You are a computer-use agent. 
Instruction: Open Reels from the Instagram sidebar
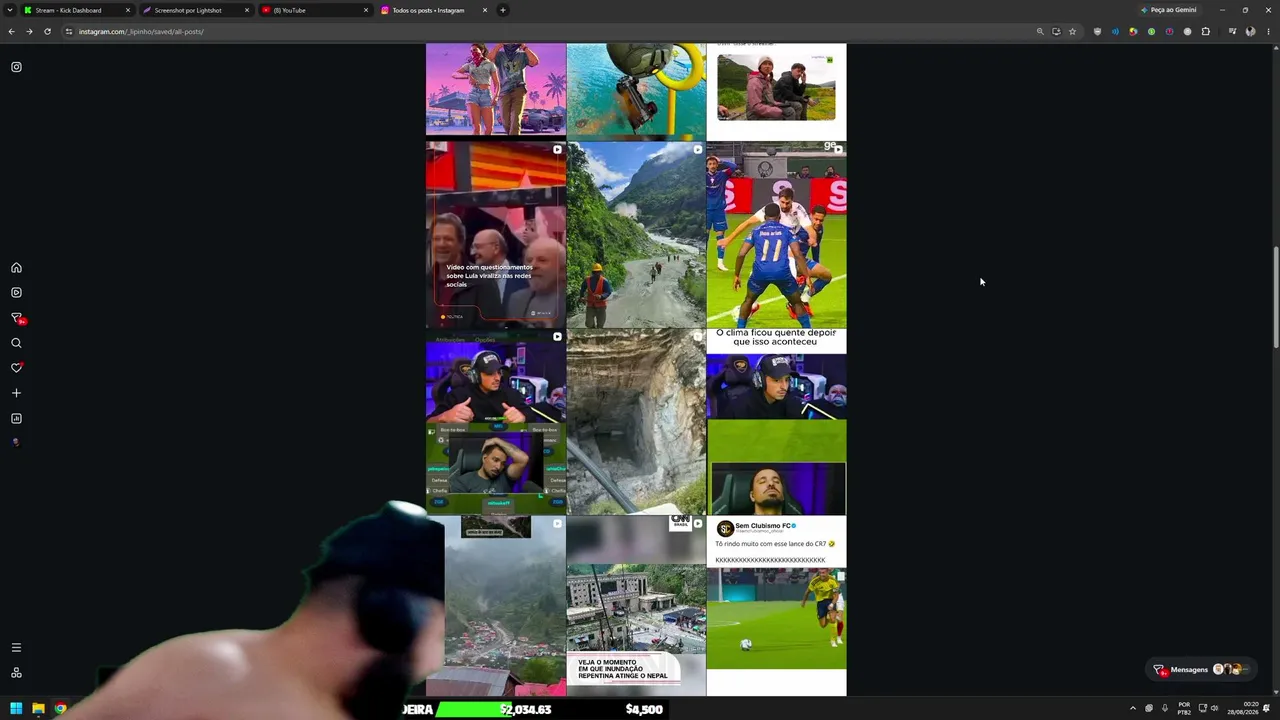coord(16,293)
